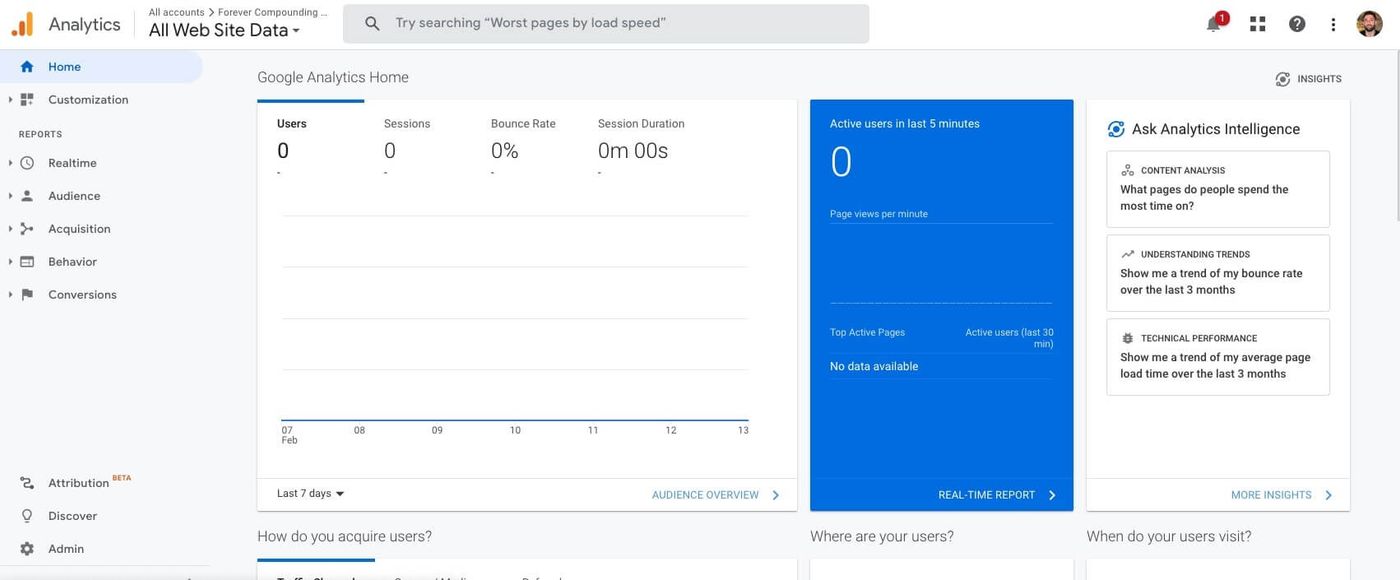Expand the Behavior reports arrow
The width and height of the screenshot is (1400, 580).
(x=10, y=262)
